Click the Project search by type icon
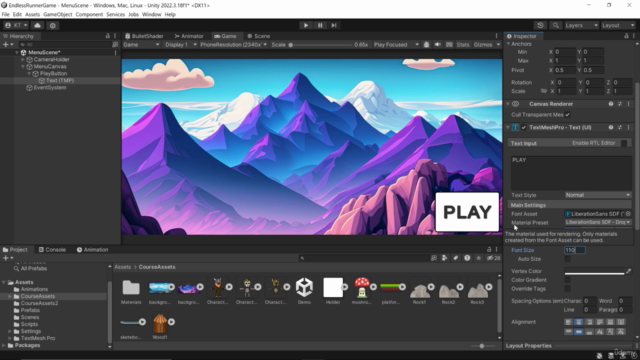 click(x=444, y=258)
